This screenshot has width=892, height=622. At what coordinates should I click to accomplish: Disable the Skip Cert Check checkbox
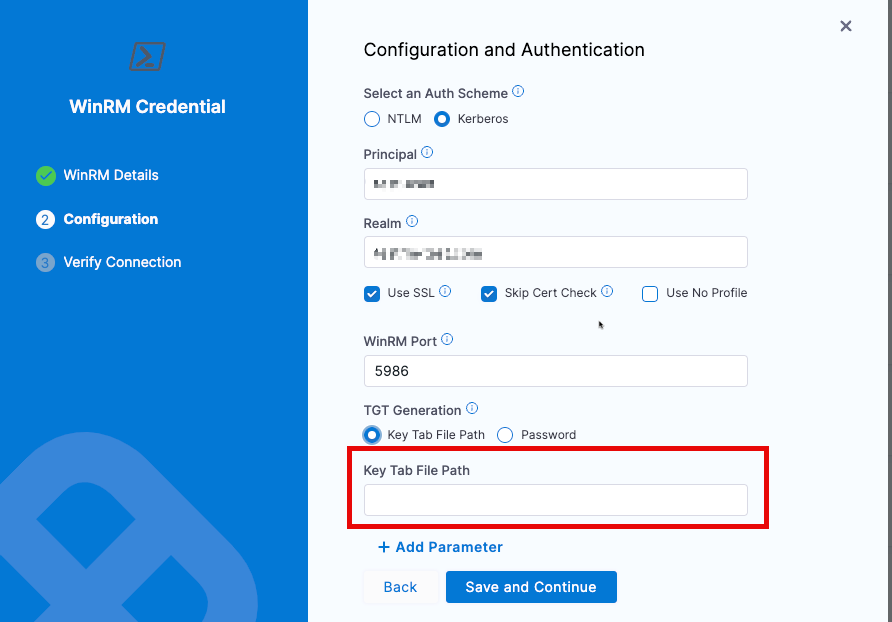(x=489, y=294)
